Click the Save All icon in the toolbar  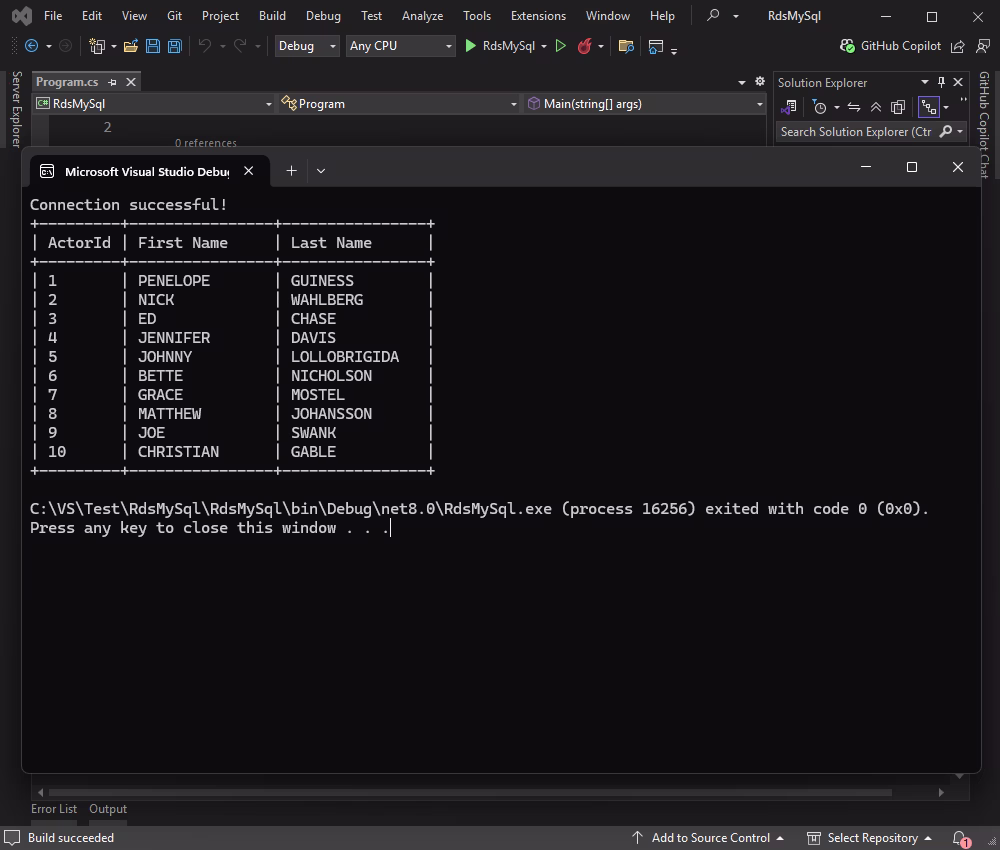[x=173, y=46]
